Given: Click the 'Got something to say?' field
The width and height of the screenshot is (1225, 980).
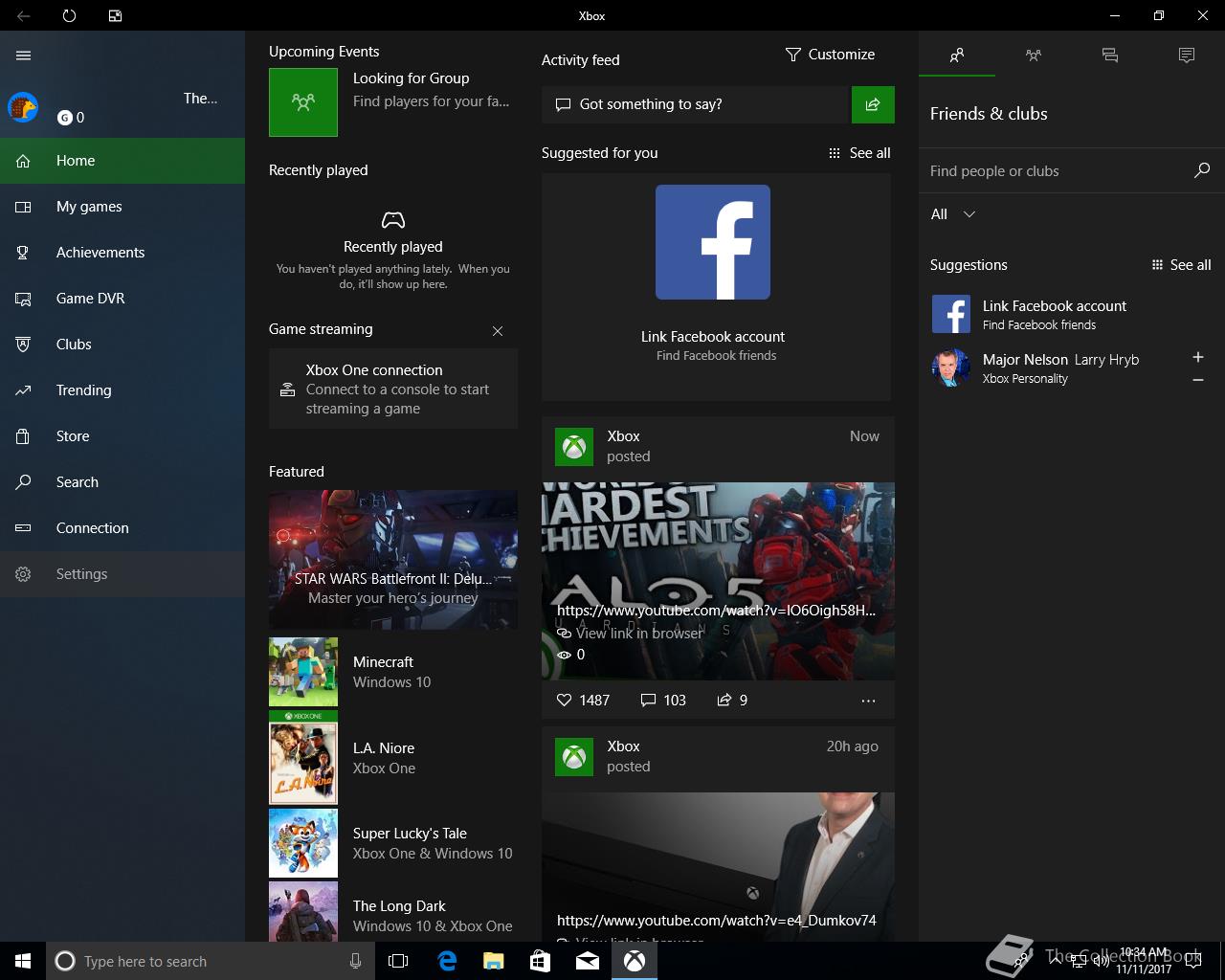Looking at the screenshot, I should click(696, 104).
